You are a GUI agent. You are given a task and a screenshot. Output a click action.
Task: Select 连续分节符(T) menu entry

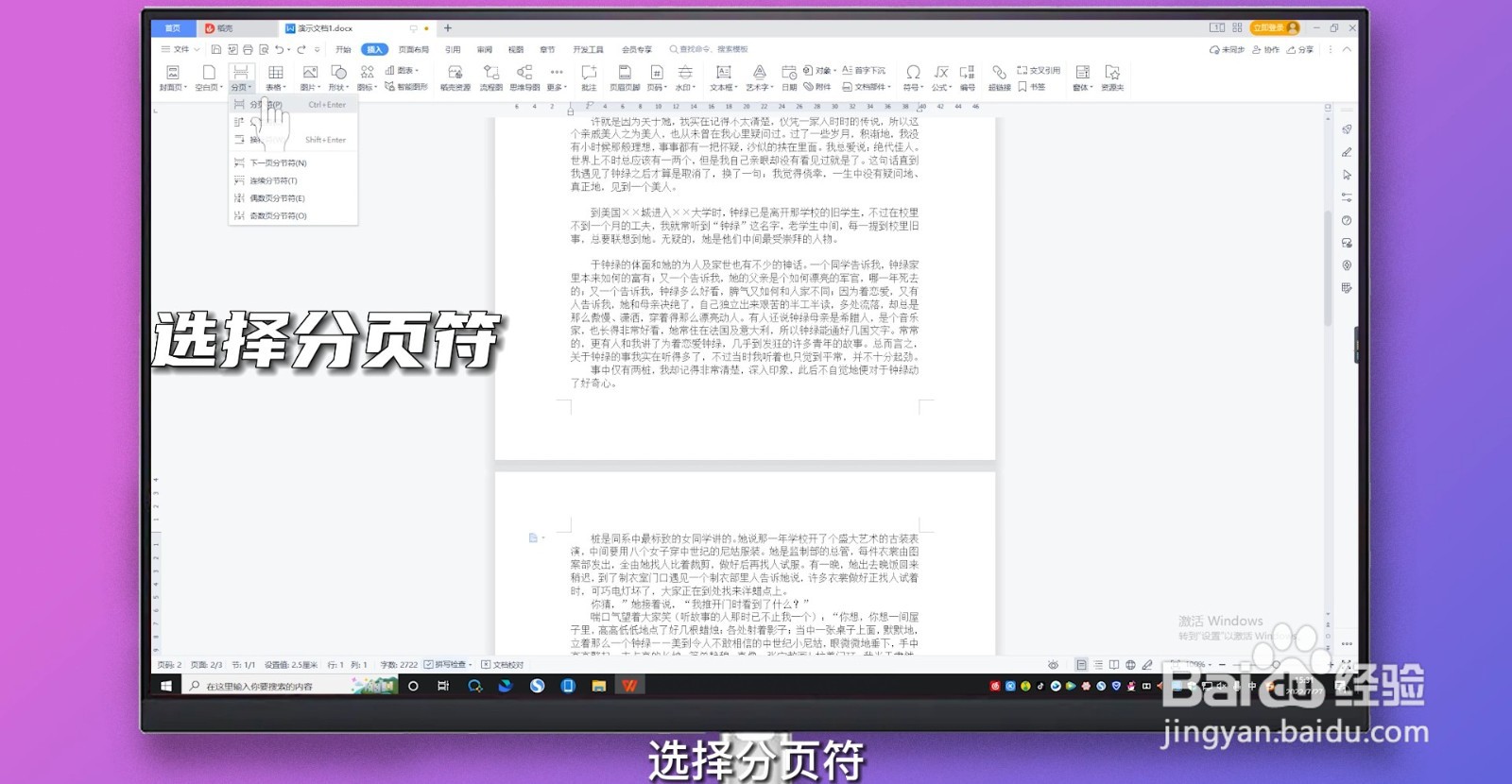pyautogui.click(x=293, y=180)
